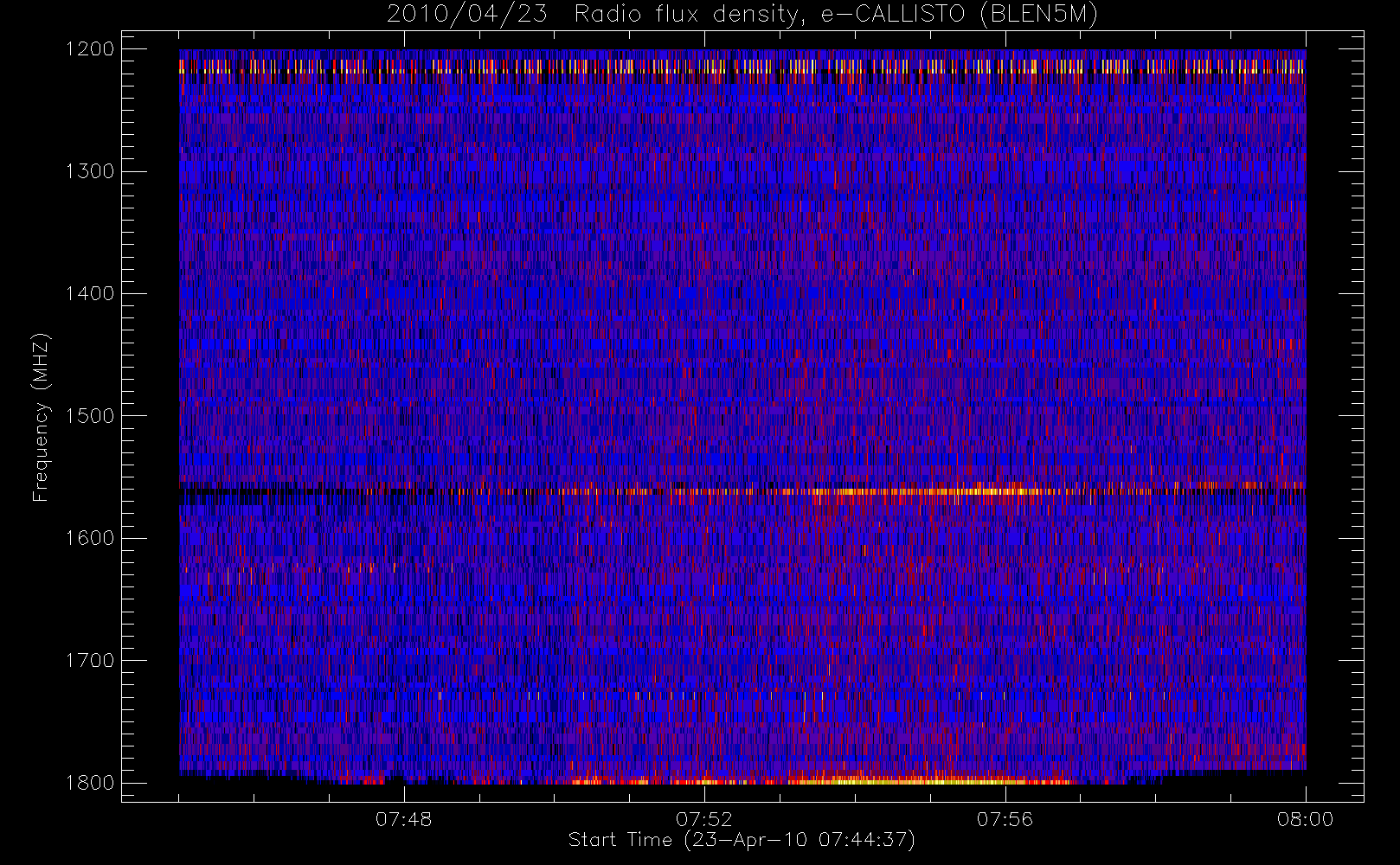
Task: Click the 1500 frequency tick label
Action: click(90, 416)
